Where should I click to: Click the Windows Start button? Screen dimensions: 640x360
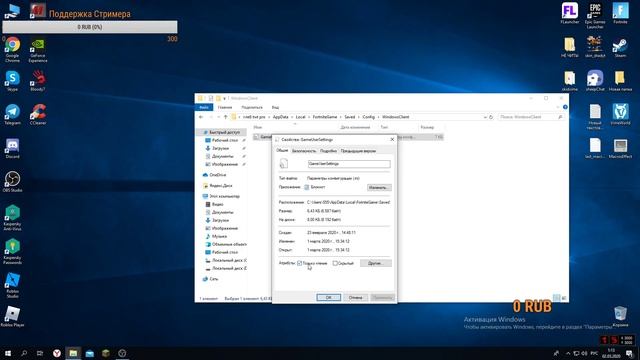[x=8, y=353]
